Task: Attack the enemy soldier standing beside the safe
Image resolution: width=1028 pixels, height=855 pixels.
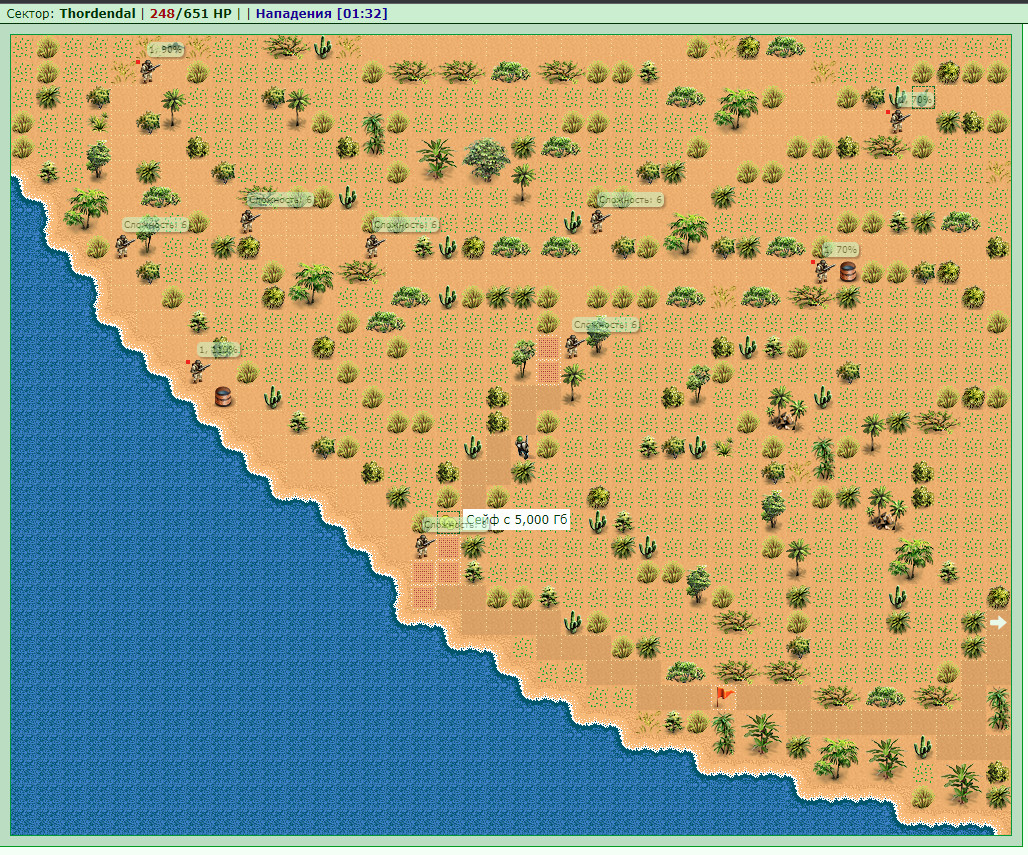Action: pos(423,546)
